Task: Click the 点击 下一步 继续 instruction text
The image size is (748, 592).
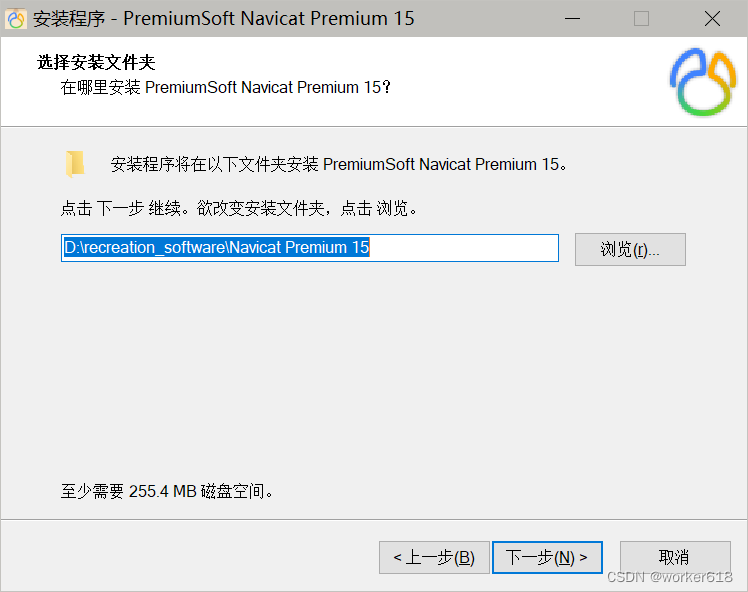Action: pyautogui.click(x=239, y=208)
